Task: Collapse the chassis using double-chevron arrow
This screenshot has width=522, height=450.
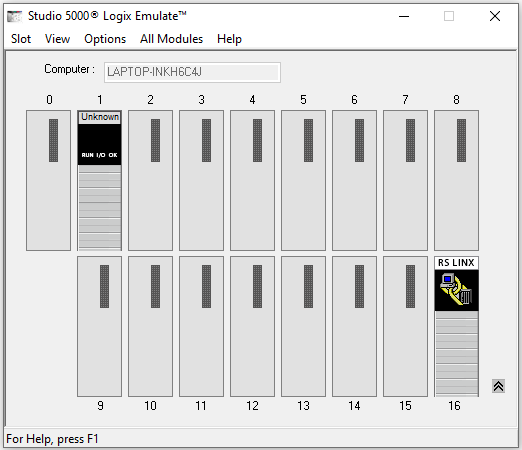Action: (498, 386)
